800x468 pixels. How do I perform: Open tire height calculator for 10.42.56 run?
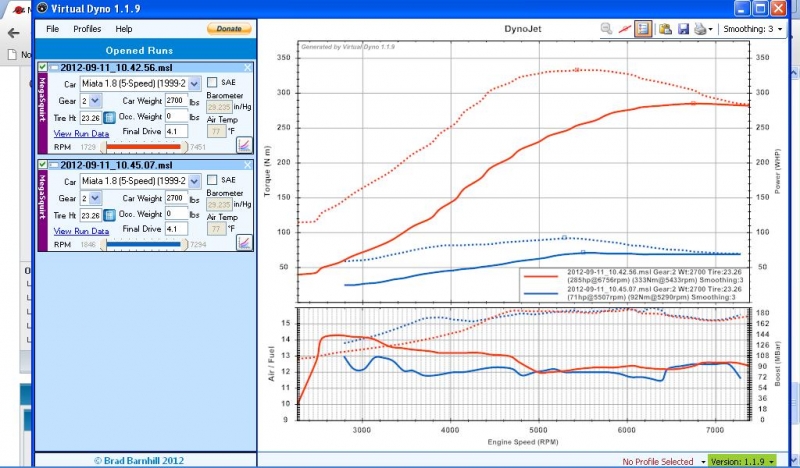[109, 117]
